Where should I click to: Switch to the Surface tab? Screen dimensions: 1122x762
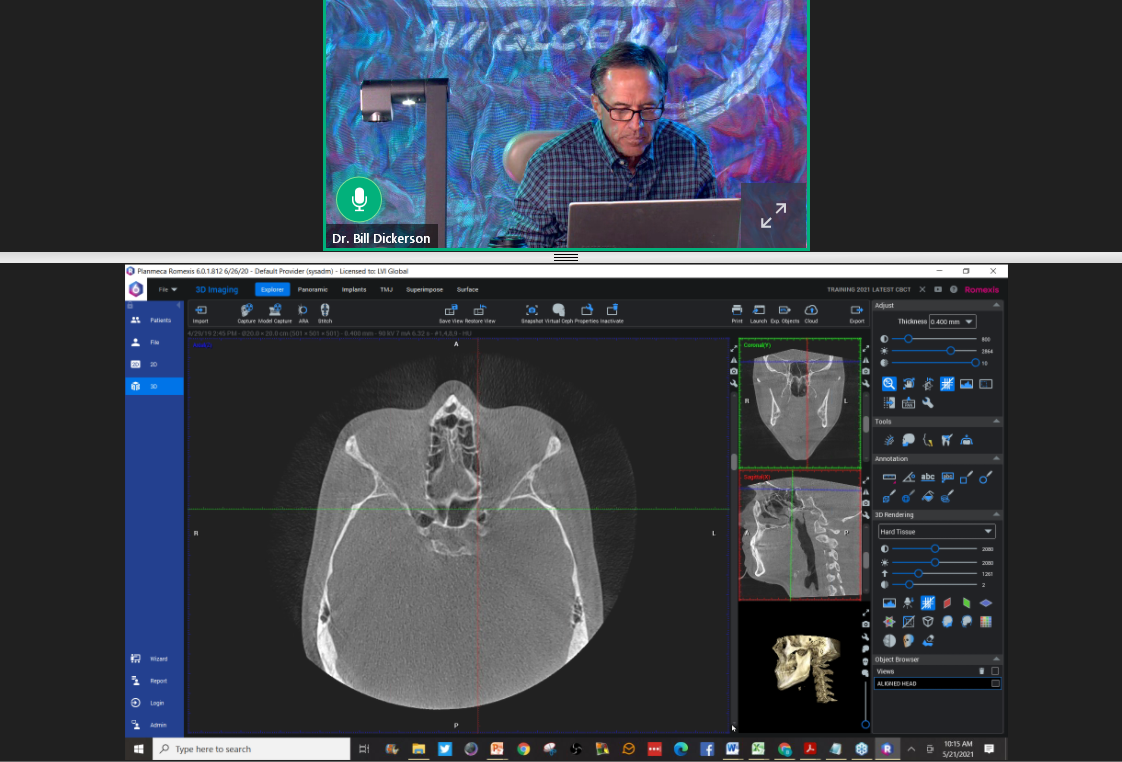click(467, 290)
